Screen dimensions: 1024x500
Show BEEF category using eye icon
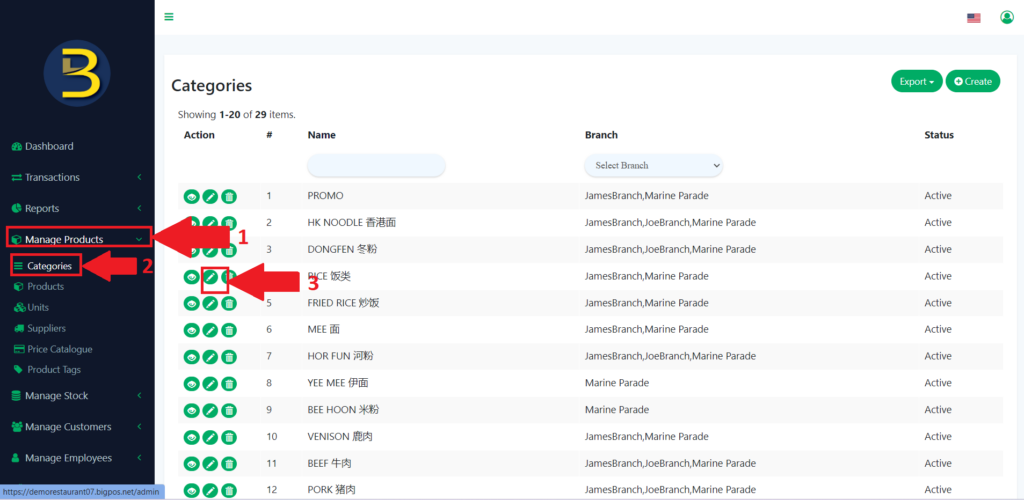191,464
